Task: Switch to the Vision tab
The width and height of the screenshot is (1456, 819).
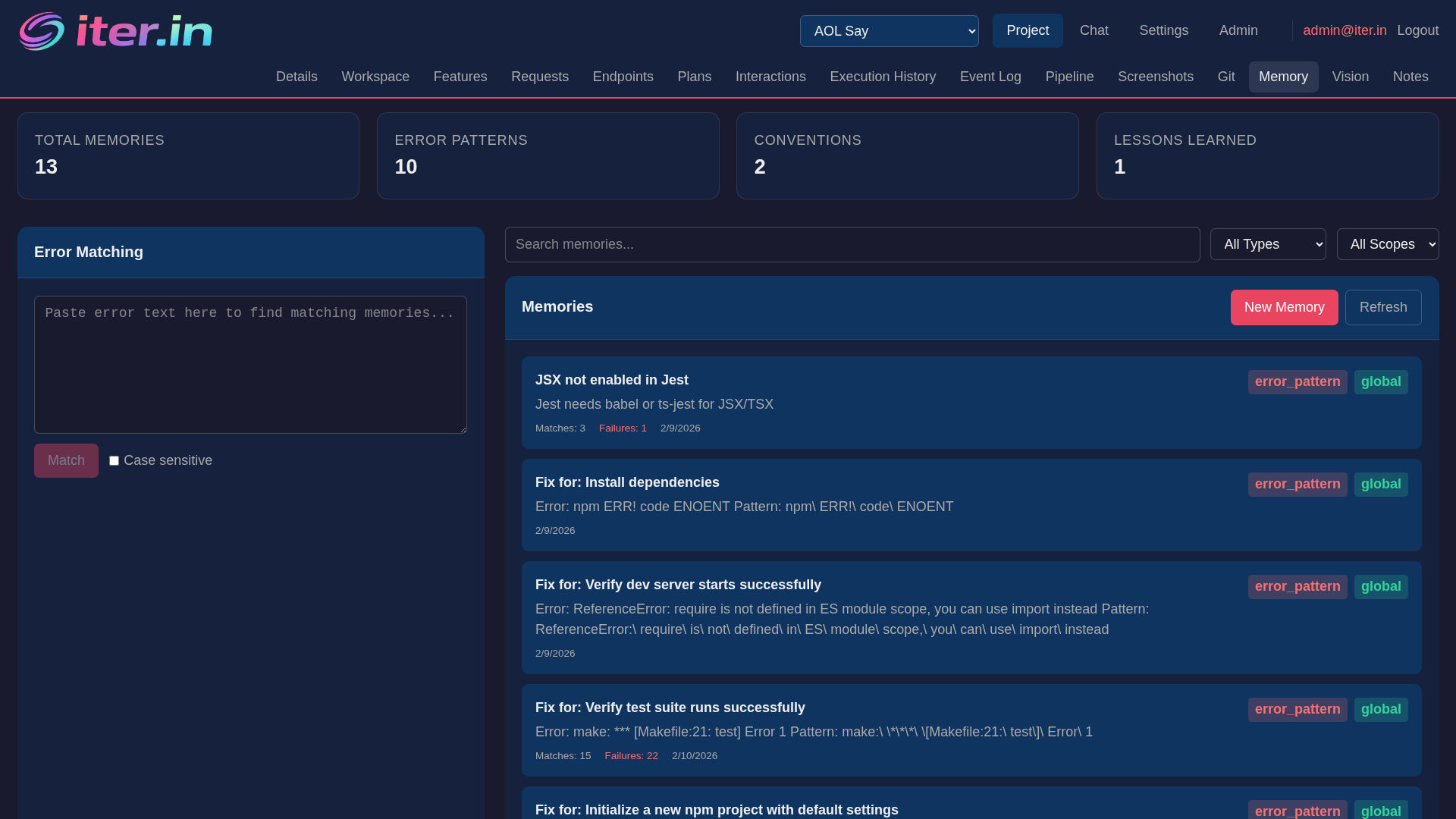Action: click(x=1350, y=77)
